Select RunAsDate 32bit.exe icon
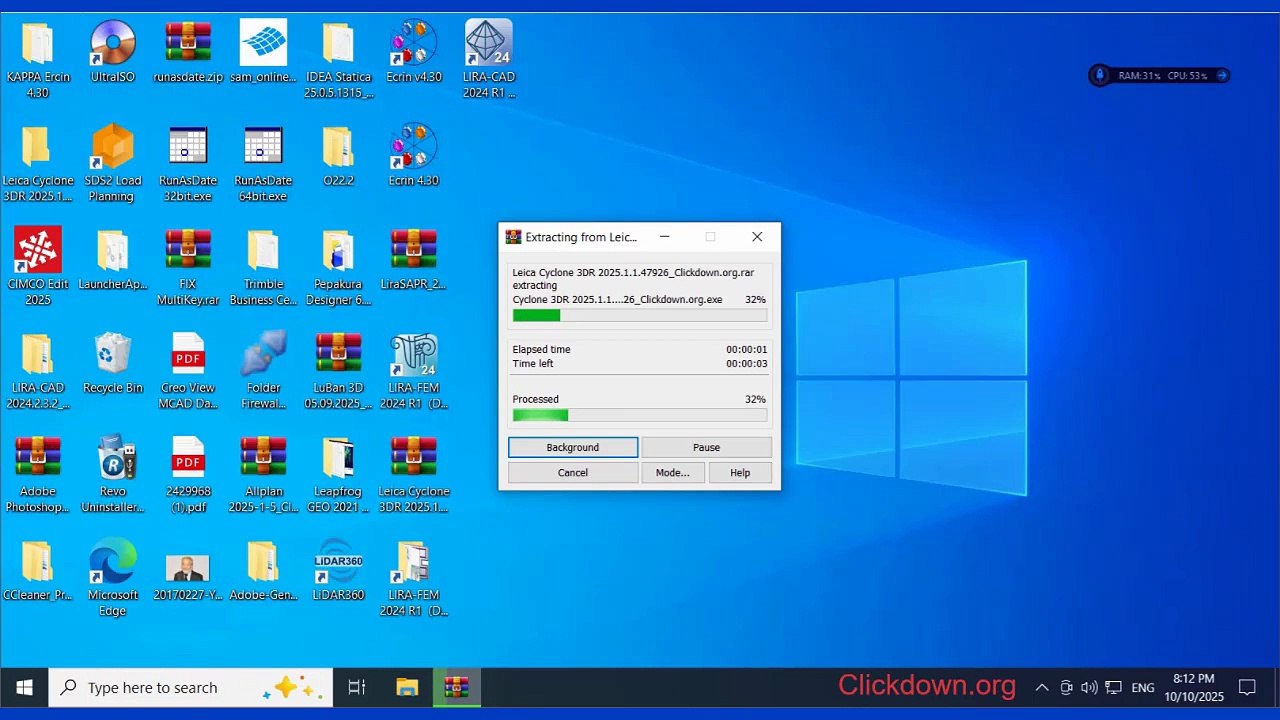Screen dimensions: 1280x720 (x=188, y=163)
